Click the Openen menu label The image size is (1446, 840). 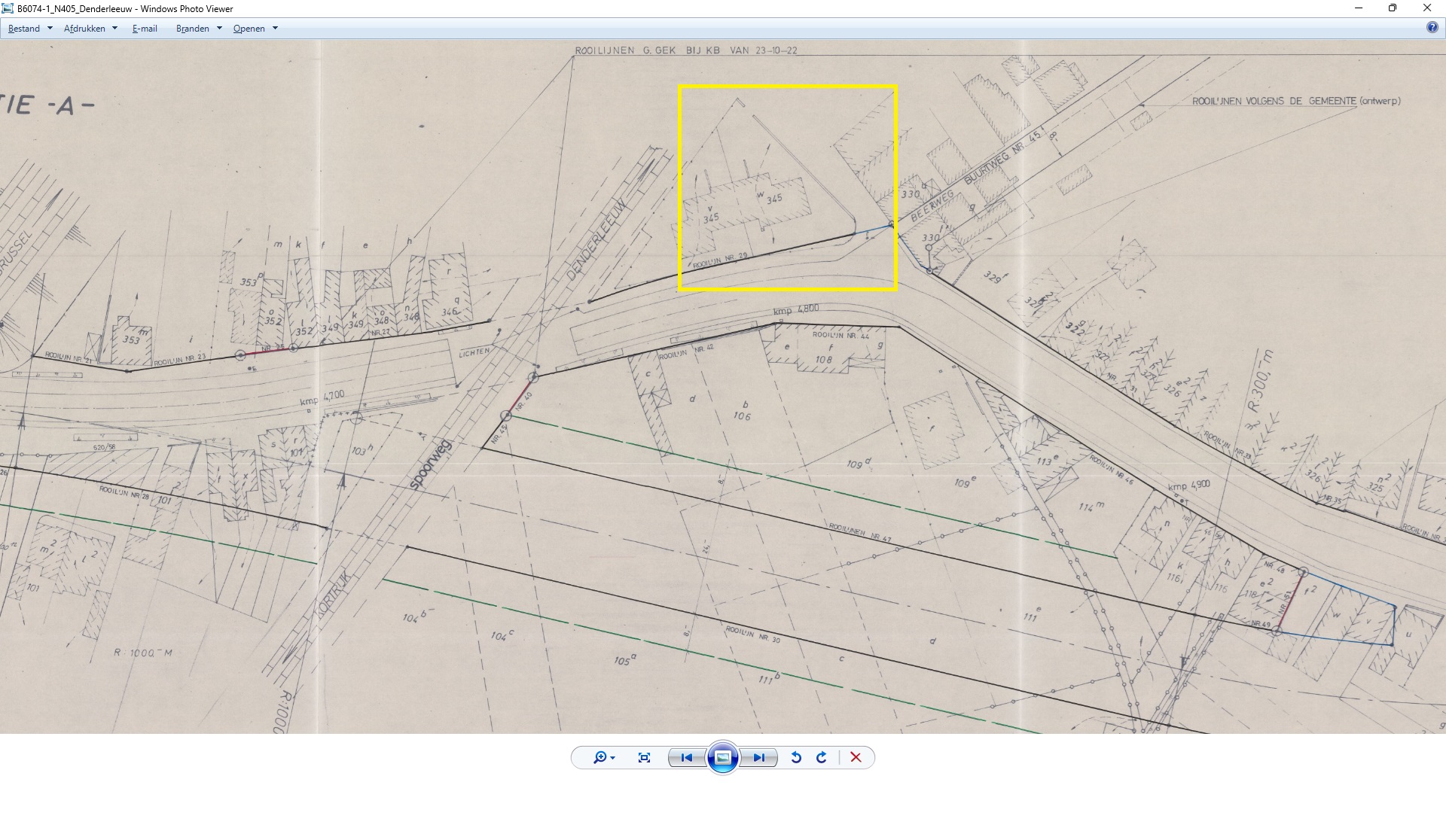(249, 29)
